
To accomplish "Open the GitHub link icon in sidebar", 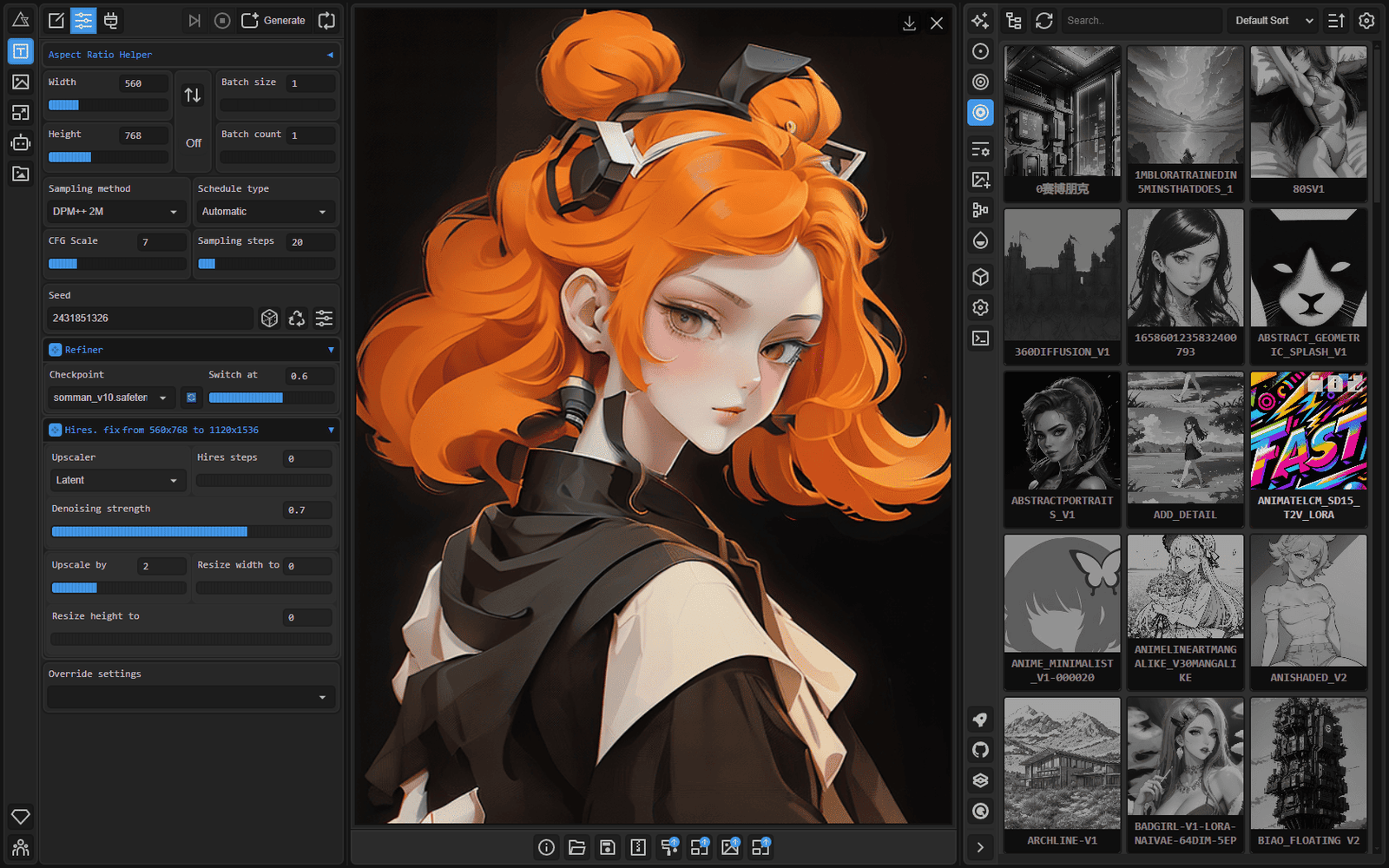I will (980, 750).
